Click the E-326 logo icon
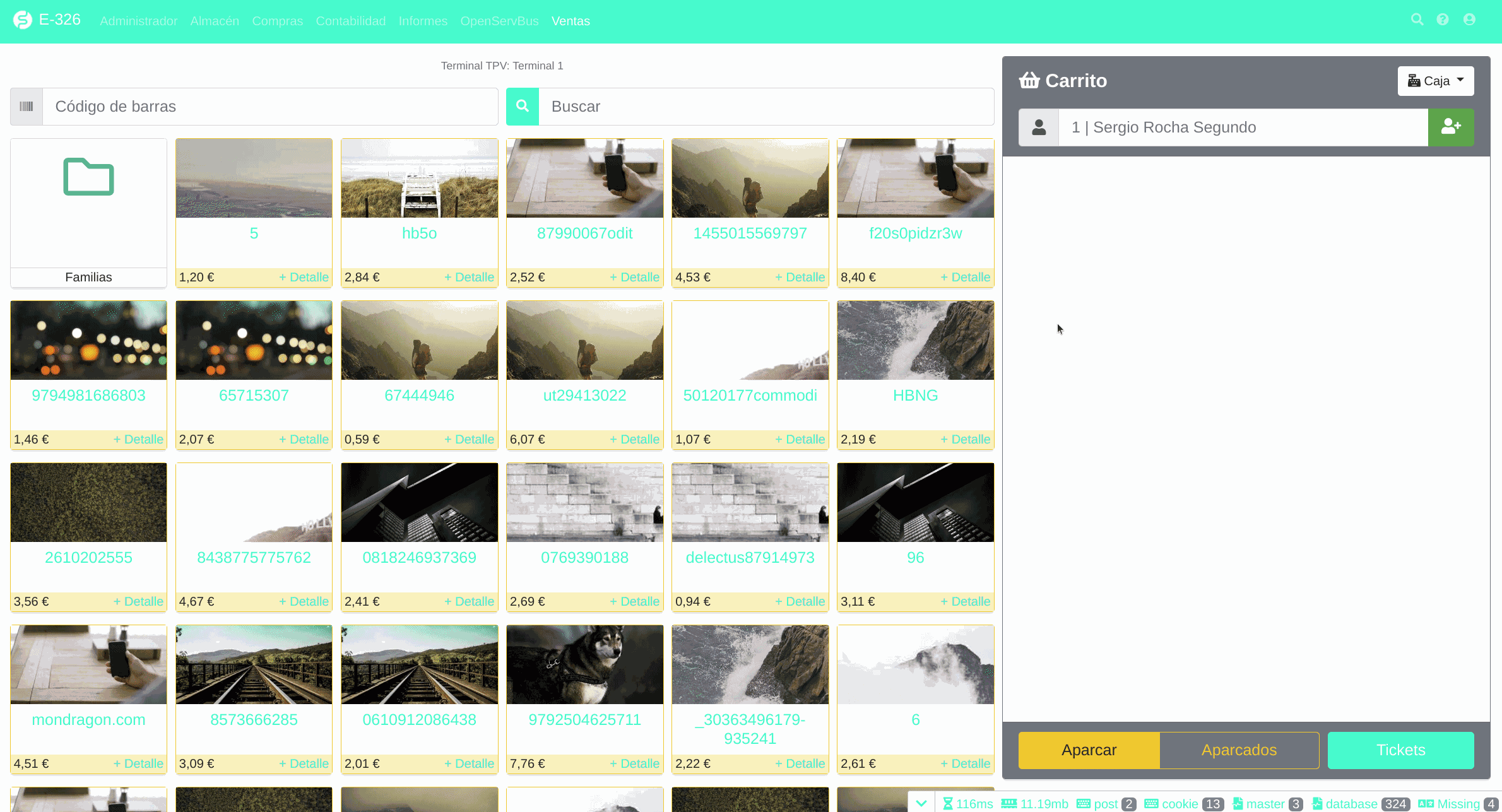 pos(23,20)
